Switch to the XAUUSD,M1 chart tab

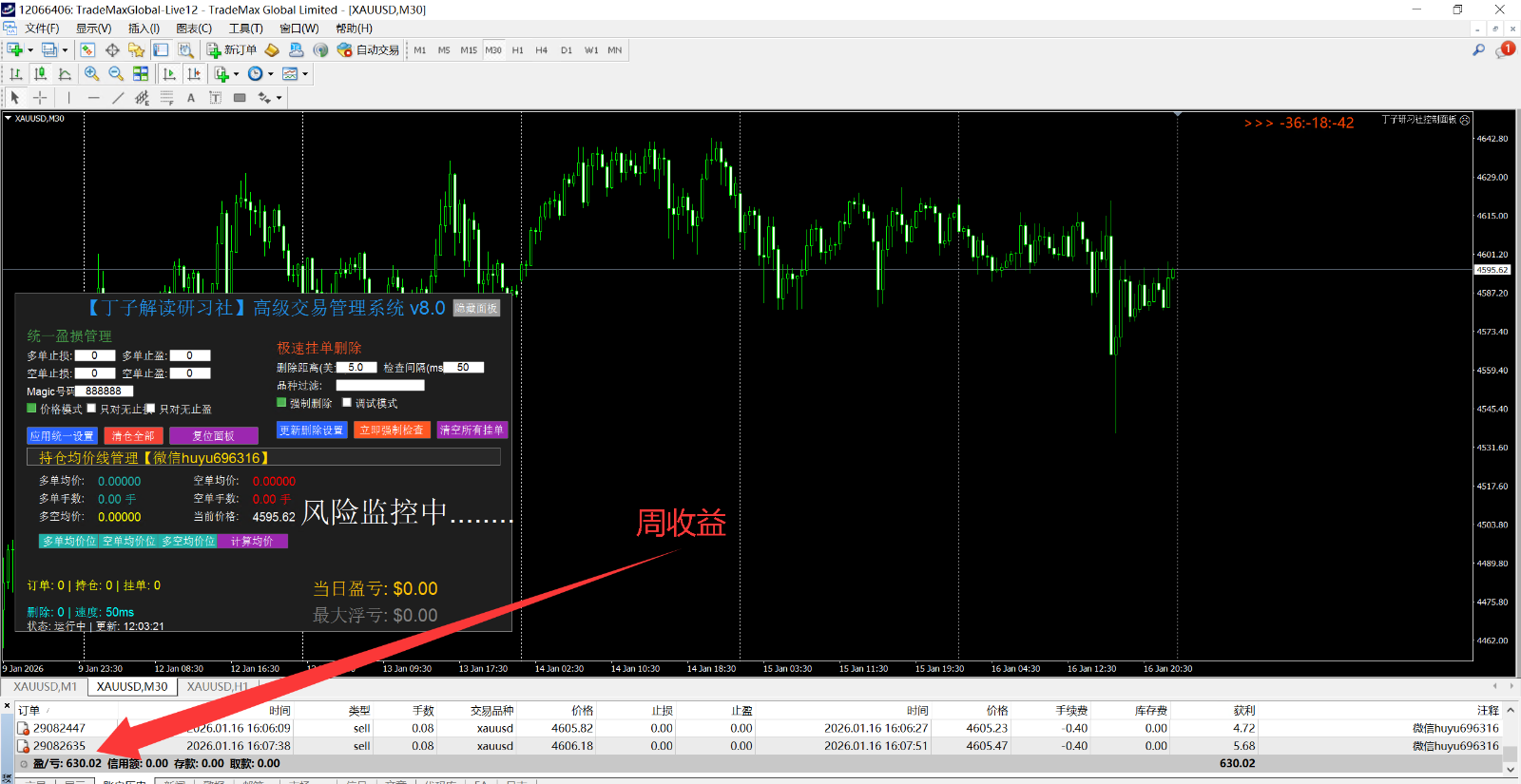pos(45,686)
